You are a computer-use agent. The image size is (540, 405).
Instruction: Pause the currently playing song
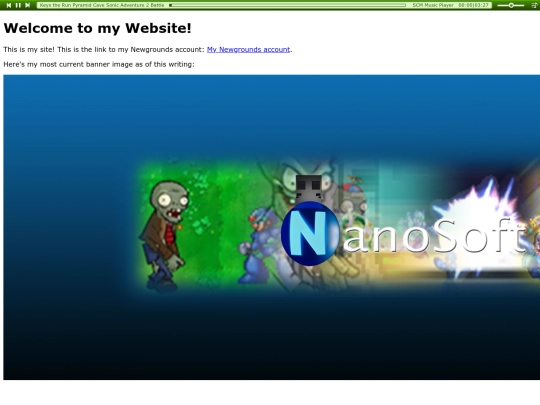point(18,5)
